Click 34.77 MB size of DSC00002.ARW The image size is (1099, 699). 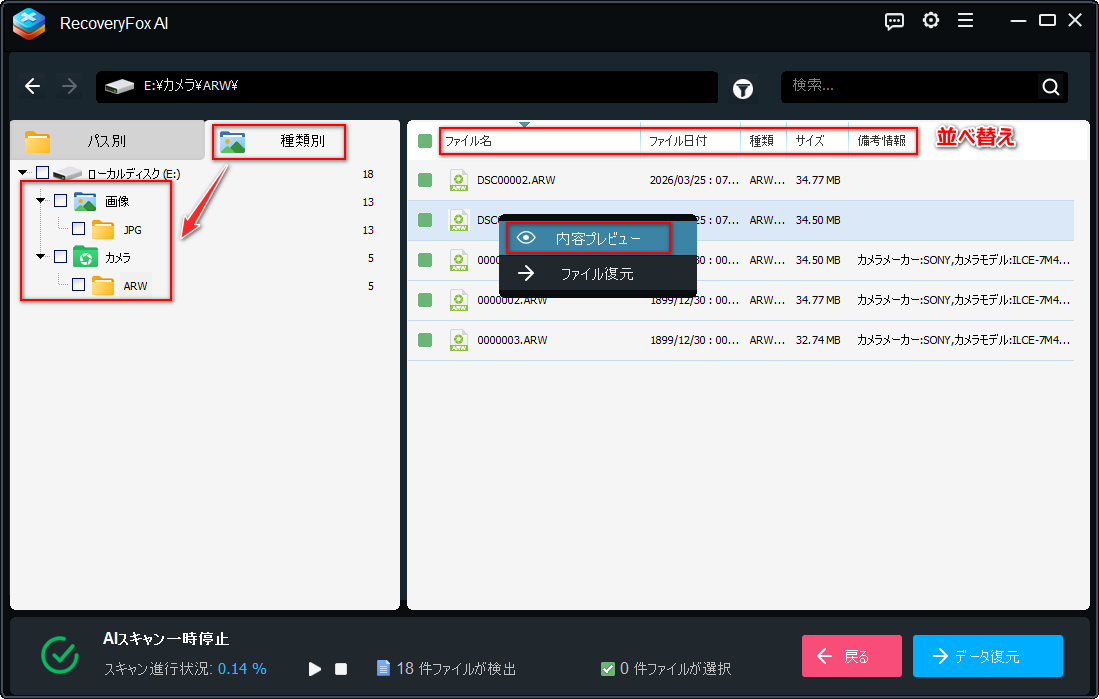pyautogui.click(x=818, y=180)
